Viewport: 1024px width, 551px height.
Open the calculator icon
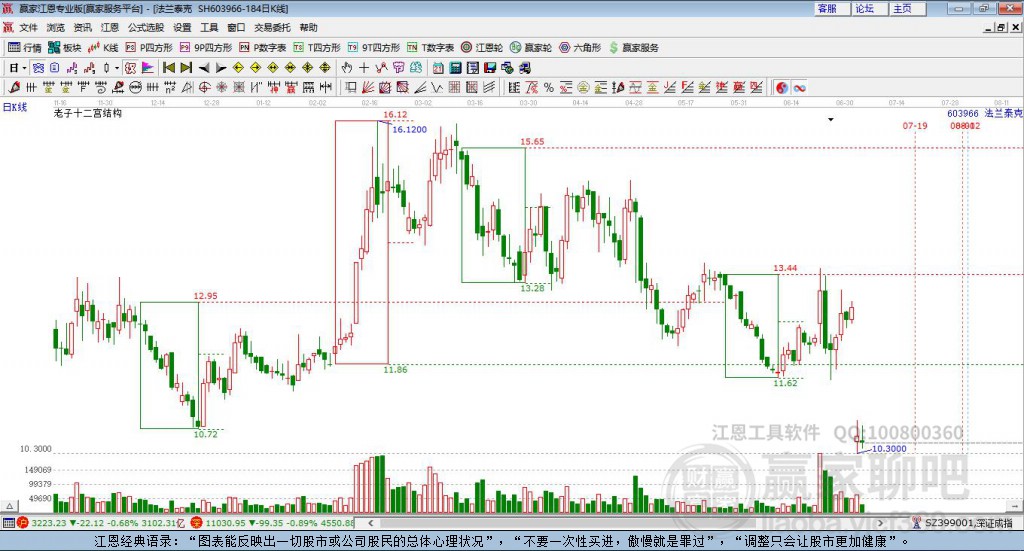pos(455,68)
